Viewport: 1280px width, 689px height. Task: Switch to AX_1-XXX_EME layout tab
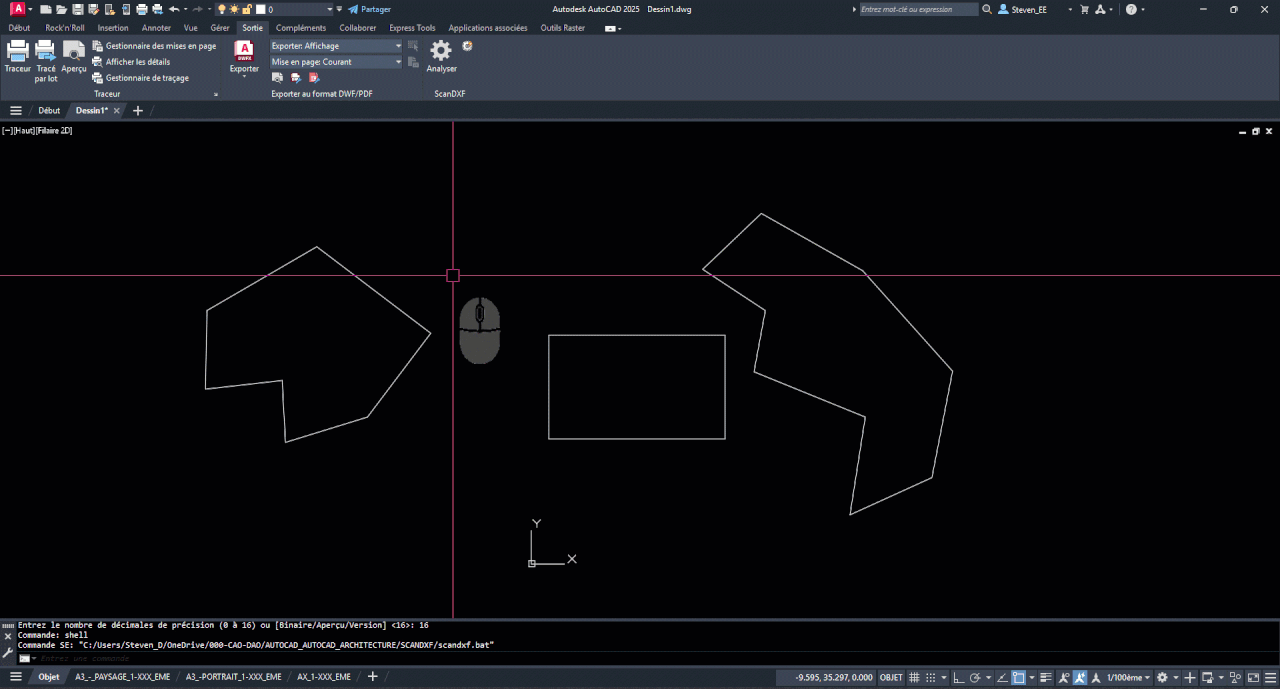click(324, 677)
